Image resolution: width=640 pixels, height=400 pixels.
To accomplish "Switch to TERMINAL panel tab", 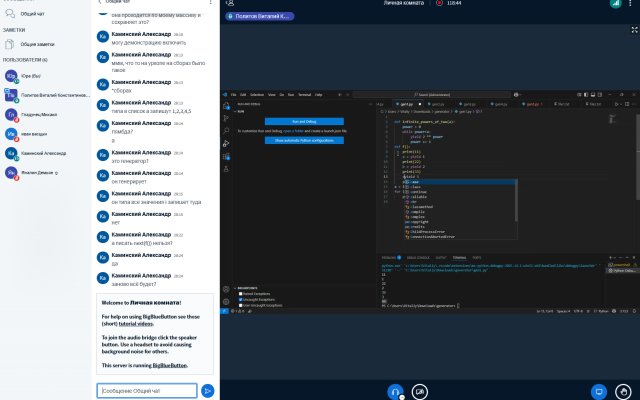I will point(459,258).
